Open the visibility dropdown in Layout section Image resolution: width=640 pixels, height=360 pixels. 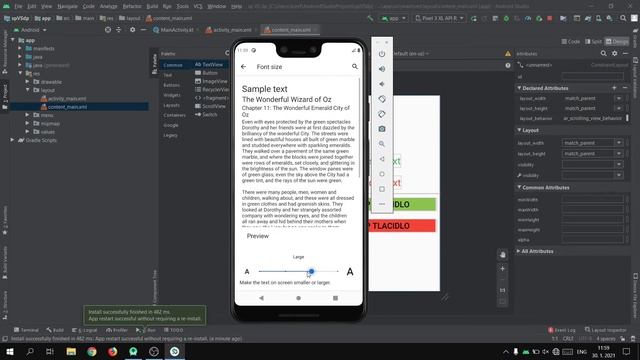tap(593, 164)
